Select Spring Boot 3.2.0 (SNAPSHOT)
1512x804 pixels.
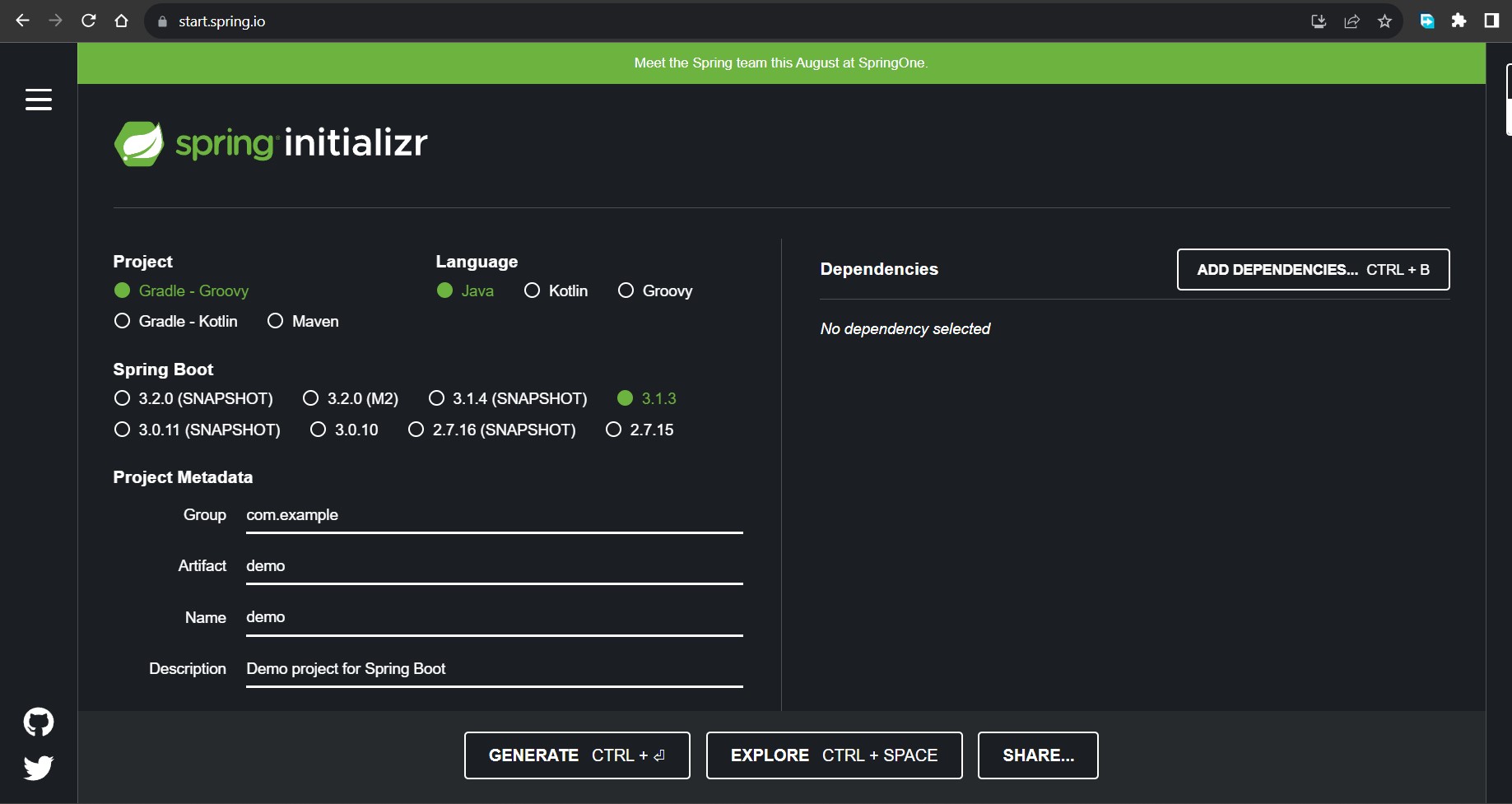(193, 398)
